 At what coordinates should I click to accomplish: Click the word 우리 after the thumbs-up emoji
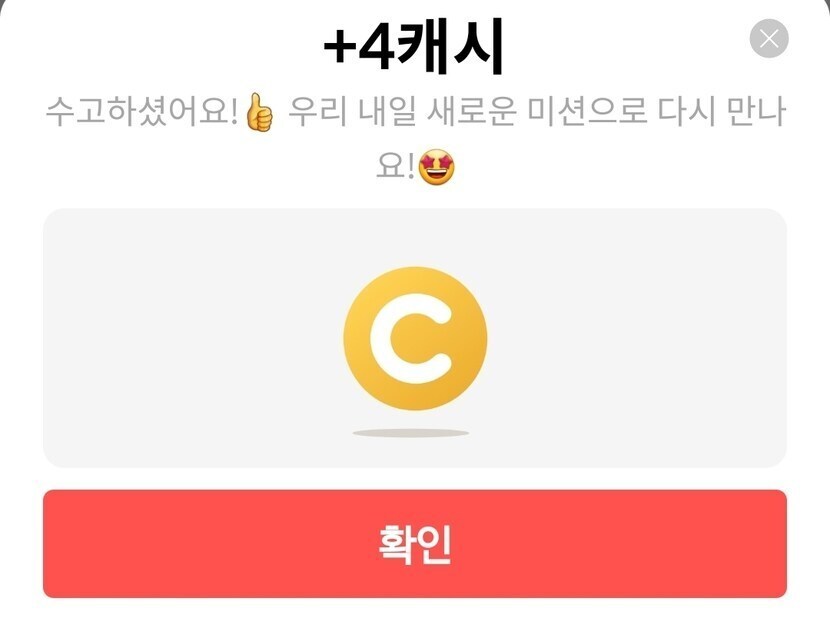point(318,112)
